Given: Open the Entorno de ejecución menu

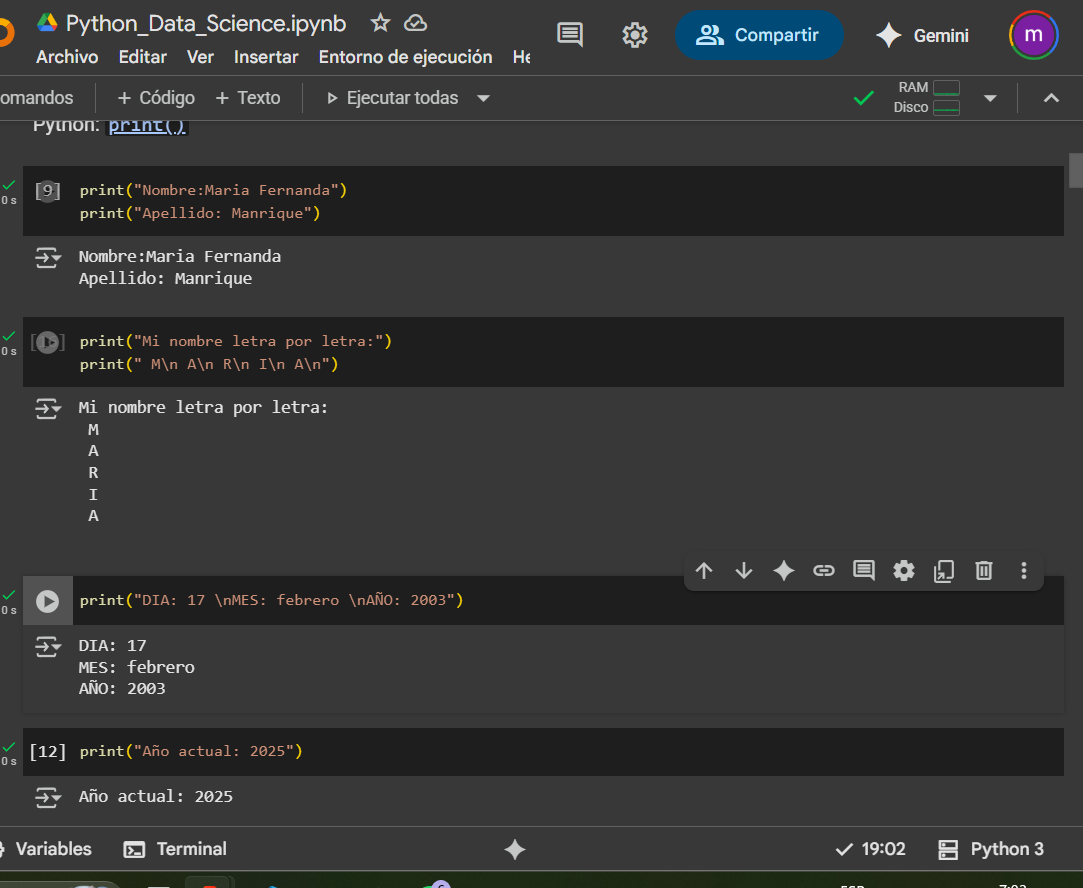Looking at the screenshot, I should (405, 57).
